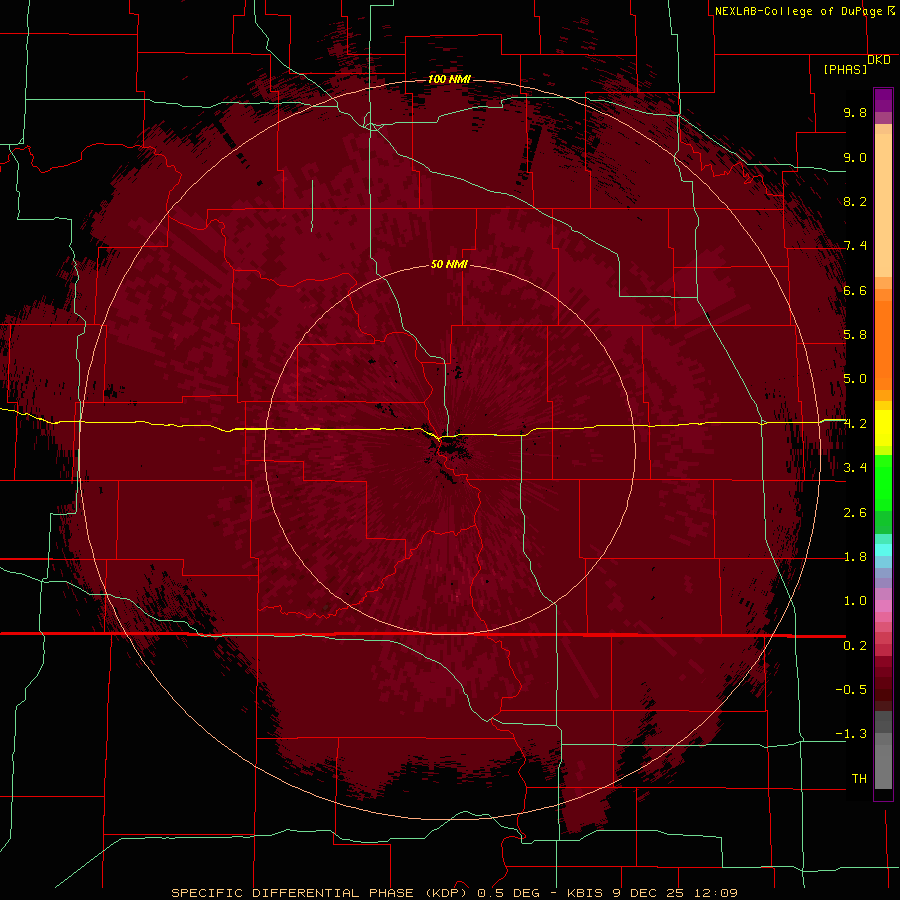Screen dimensions: 900x900
Task: Click the TH threshold label
Action: coord(859,779)
